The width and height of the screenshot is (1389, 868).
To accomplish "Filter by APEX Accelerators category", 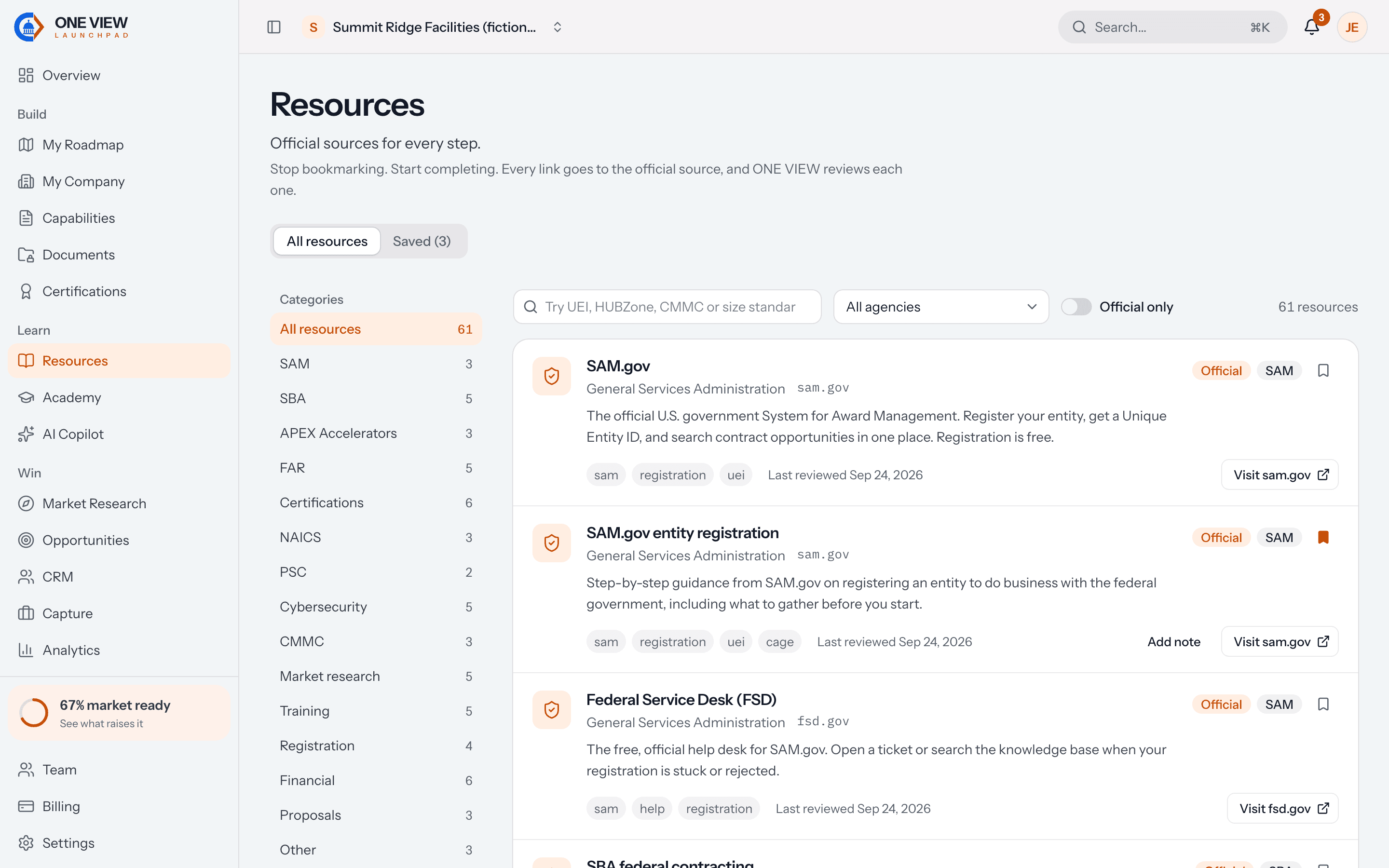I will click(376, 434).
